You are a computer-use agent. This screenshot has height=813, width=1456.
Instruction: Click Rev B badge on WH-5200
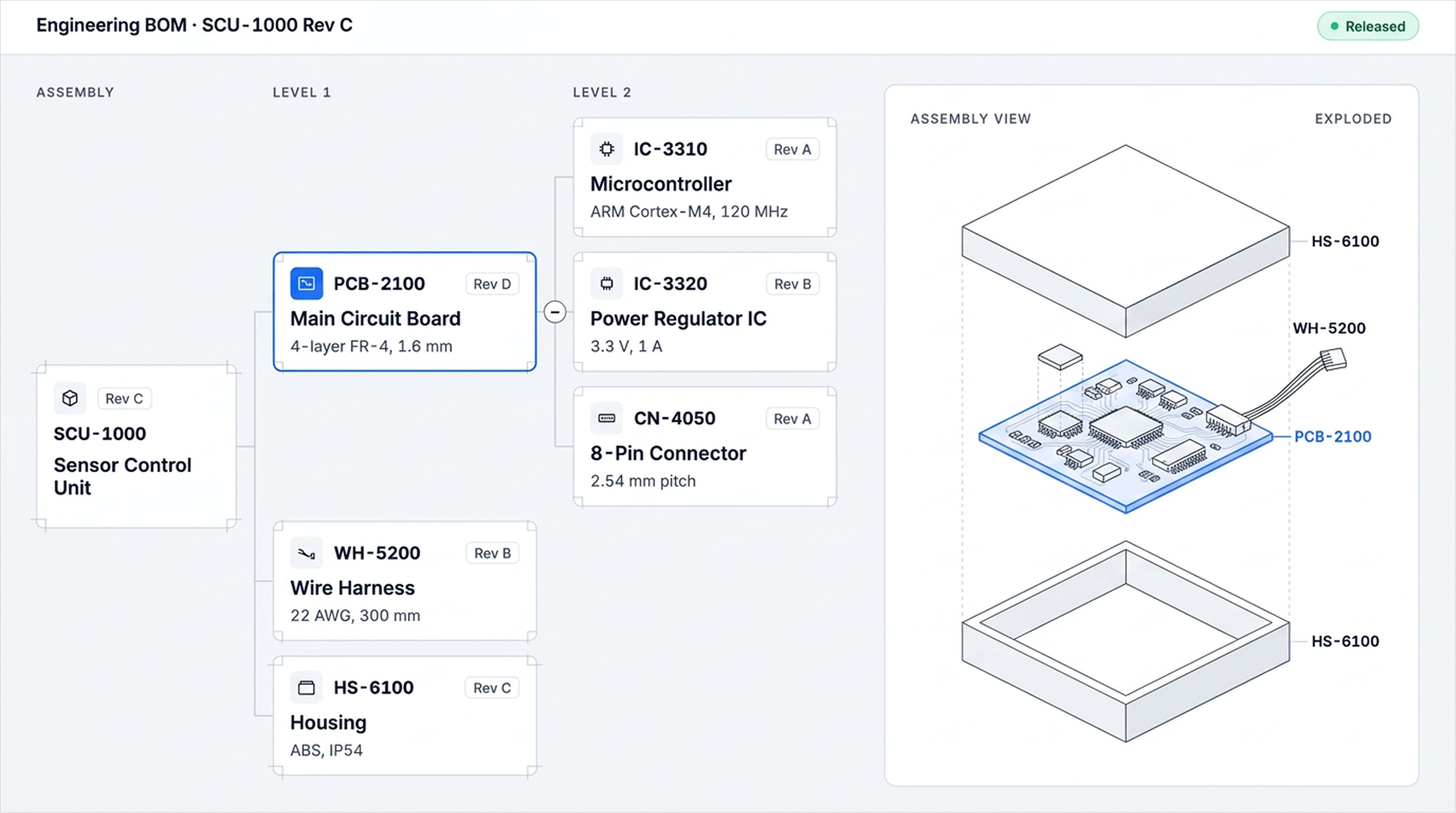pos(492,553)
